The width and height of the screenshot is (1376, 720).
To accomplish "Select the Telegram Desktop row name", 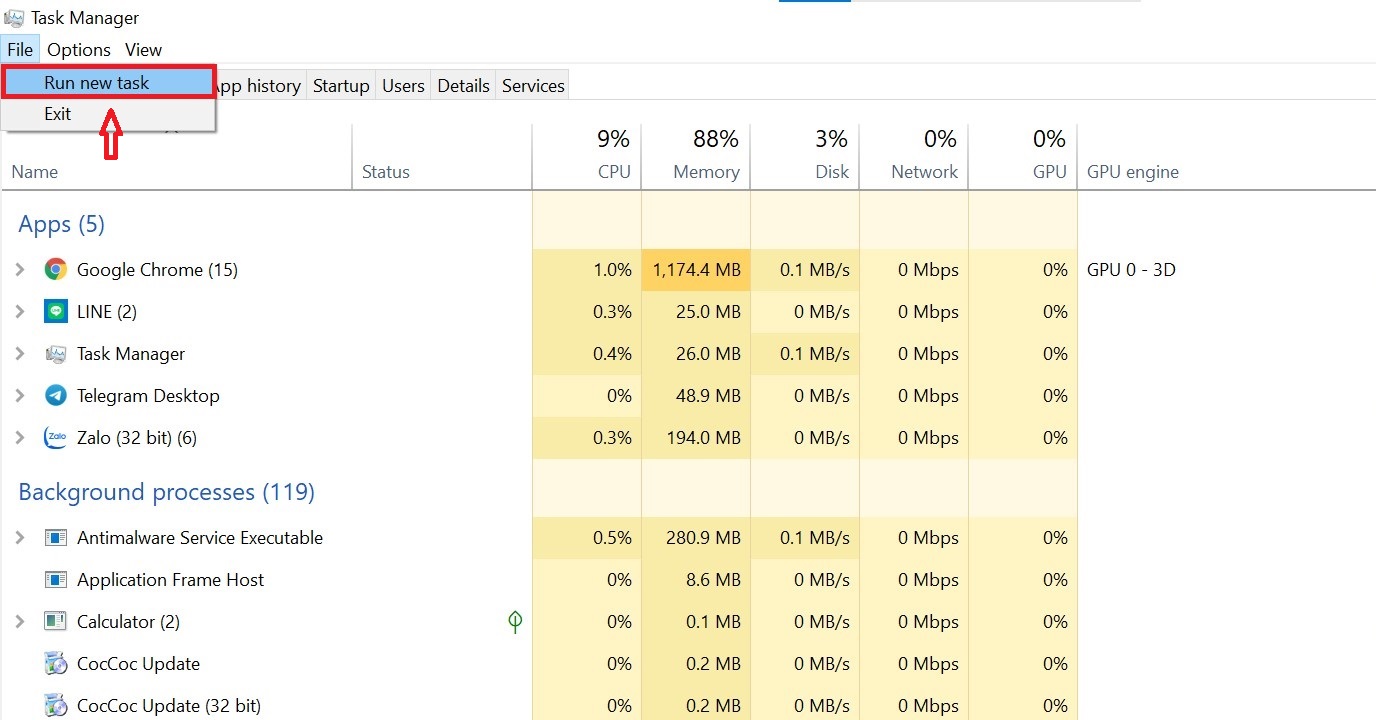I will (148, 395).
